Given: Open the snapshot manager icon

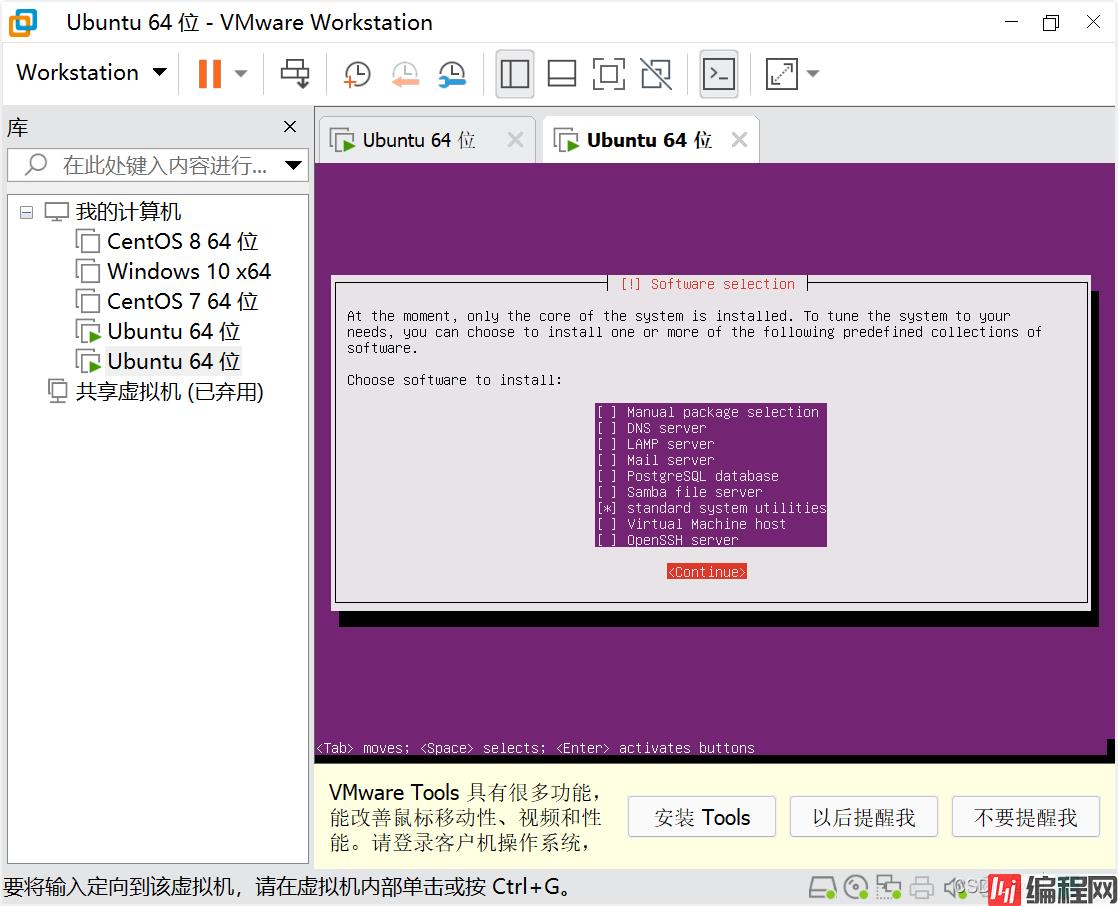Looking at the screenshot, I should pos(452,73).
